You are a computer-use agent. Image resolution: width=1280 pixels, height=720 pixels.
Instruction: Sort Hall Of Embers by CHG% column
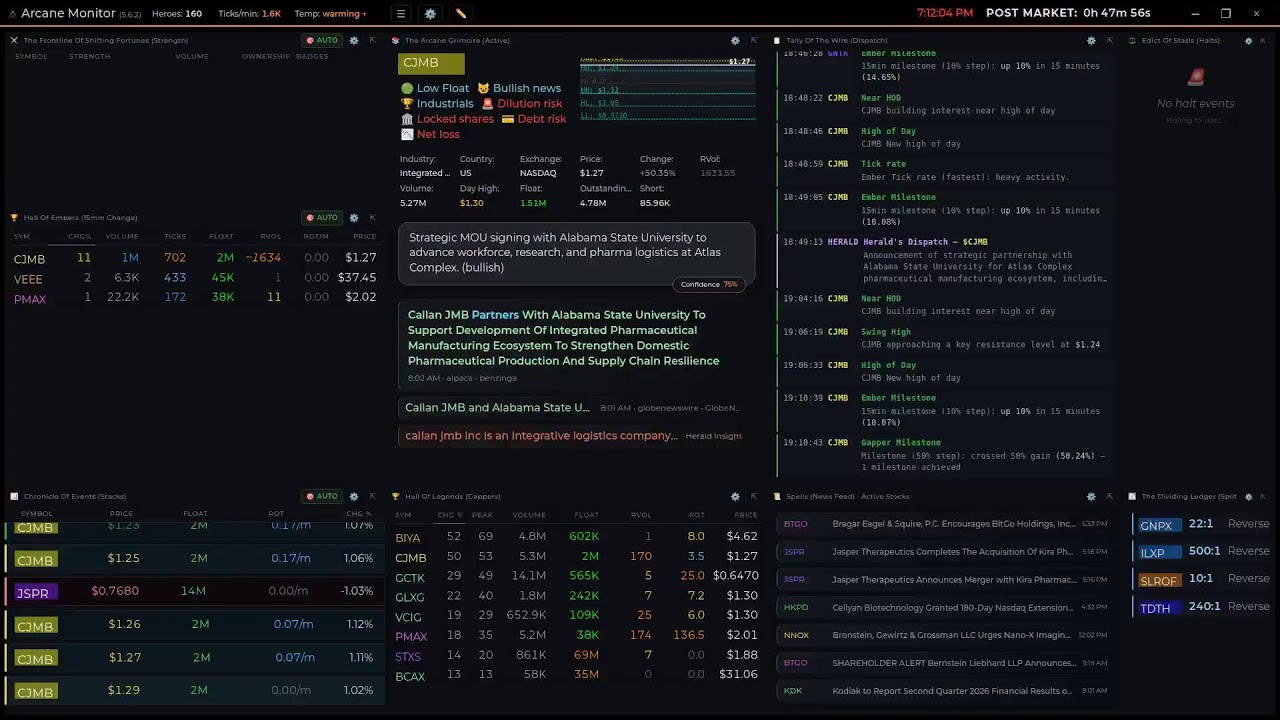coord(79,236)
